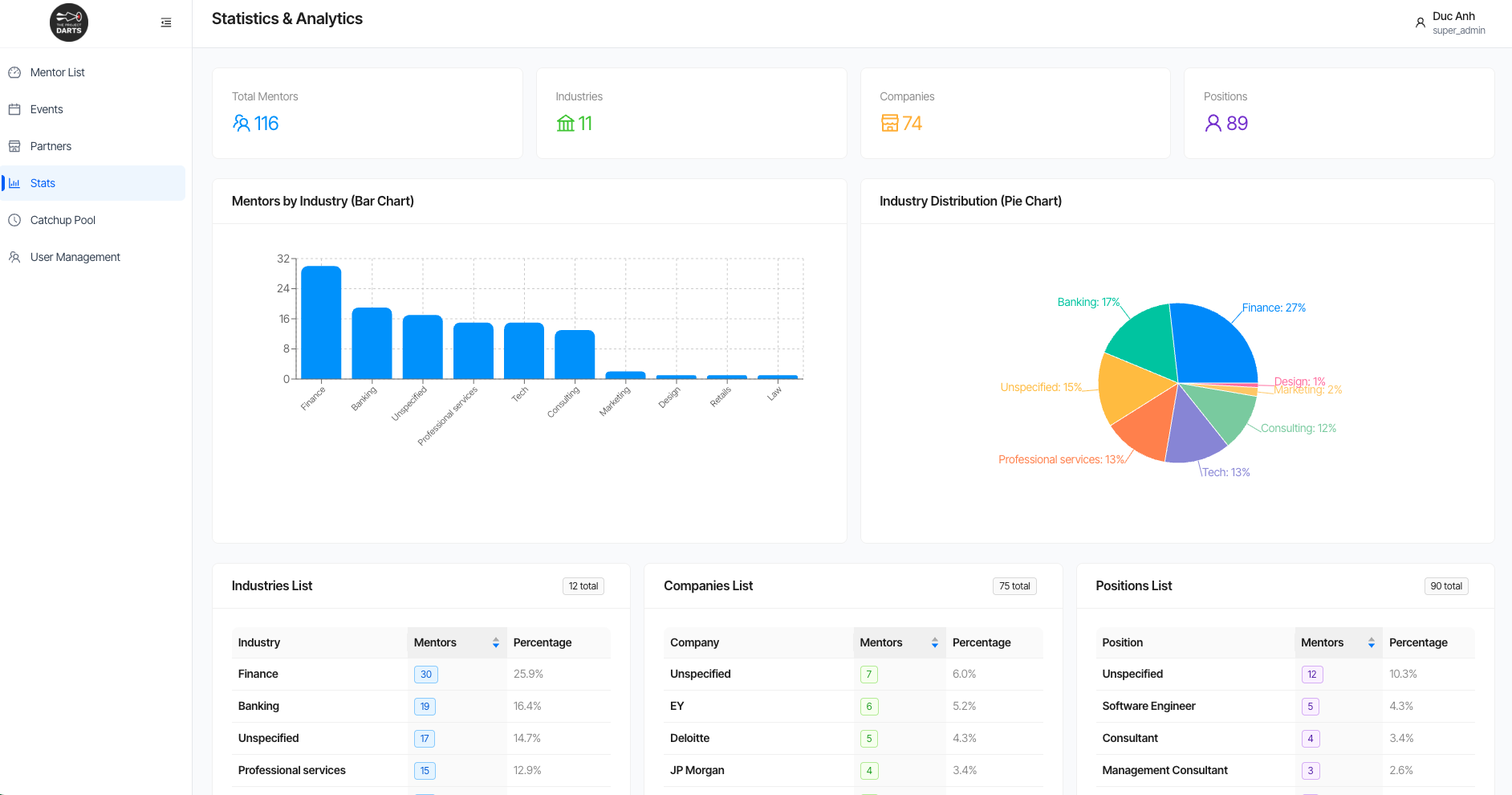This screenshot has width=1512, height=795.
Task: Click the 75 total companies tag
Action: [x=1014, y=586]
